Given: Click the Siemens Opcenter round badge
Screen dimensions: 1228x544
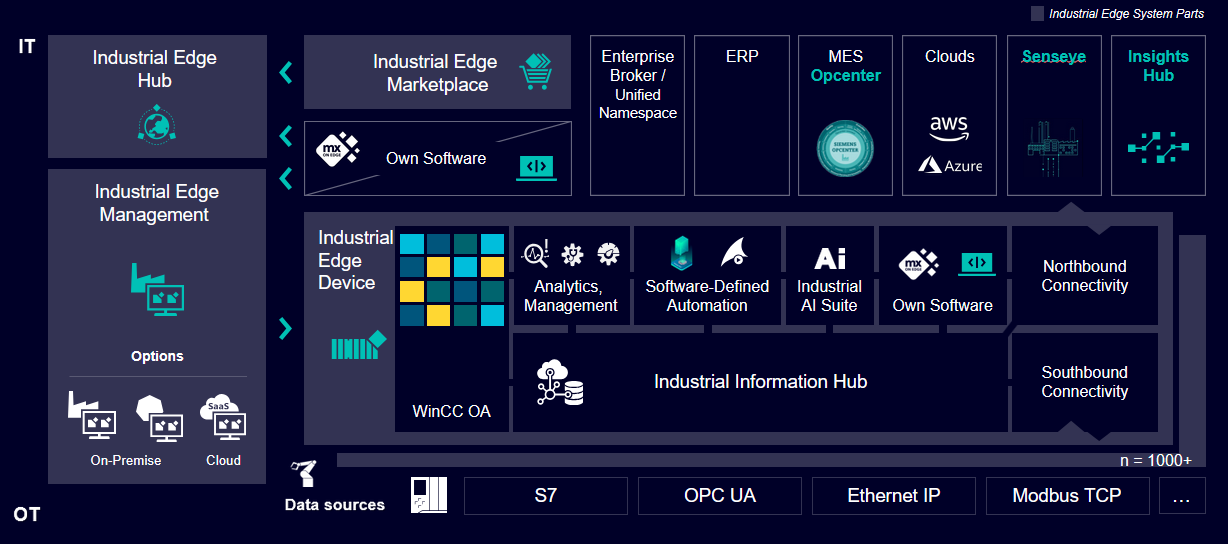Looking at the screenshot, I should point(845,150).
